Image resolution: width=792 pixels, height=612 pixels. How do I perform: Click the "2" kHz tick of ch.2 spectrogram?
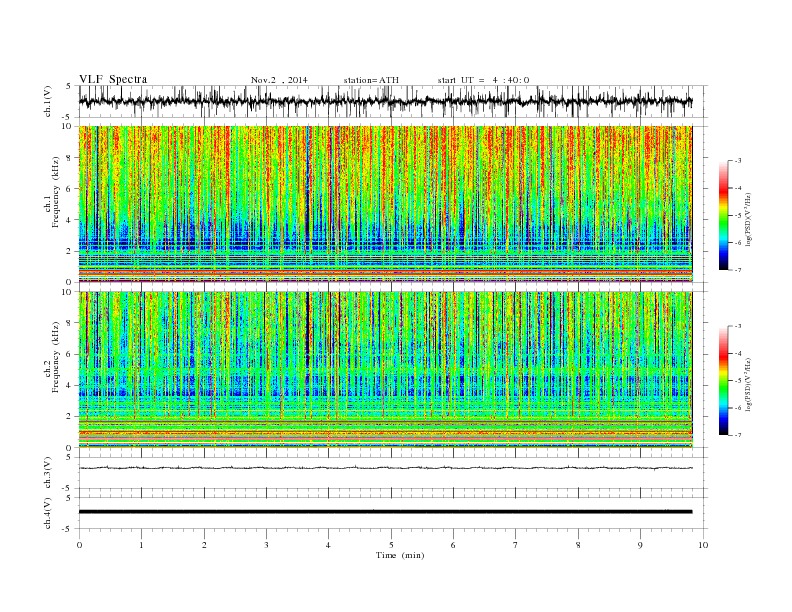click(69, 417)
